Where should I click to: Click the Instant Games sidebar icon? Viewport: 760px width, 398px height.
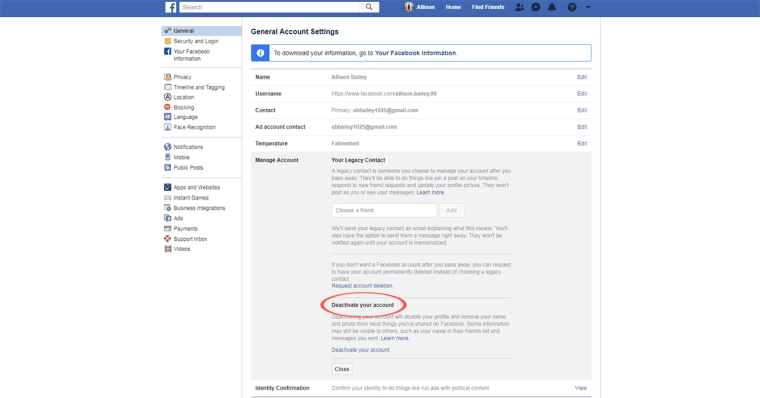click(168, 198)
